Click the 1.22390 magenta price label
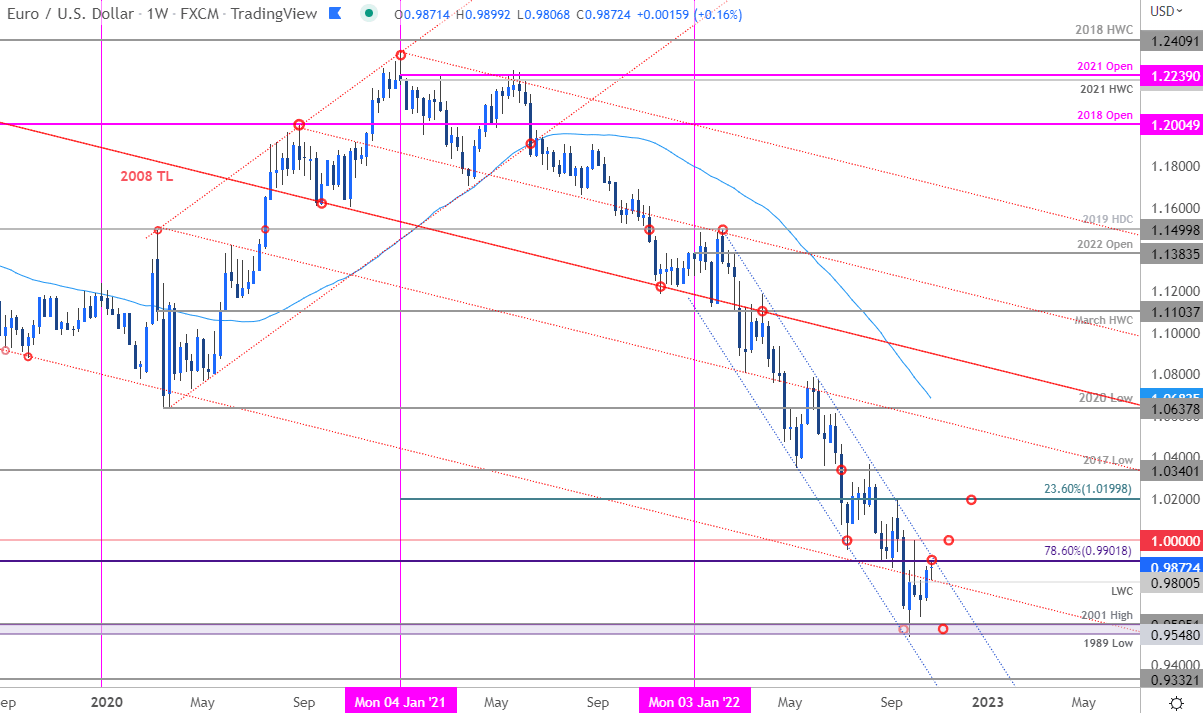1203x713 pixels. [x=1172, y=75]
